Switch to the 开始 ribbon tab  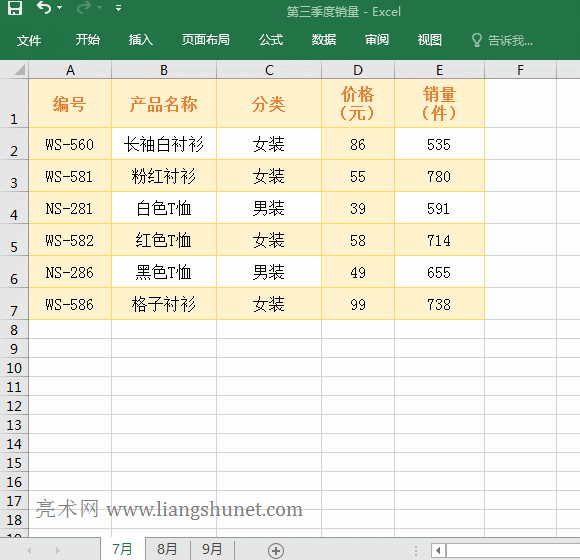[88, 40]
